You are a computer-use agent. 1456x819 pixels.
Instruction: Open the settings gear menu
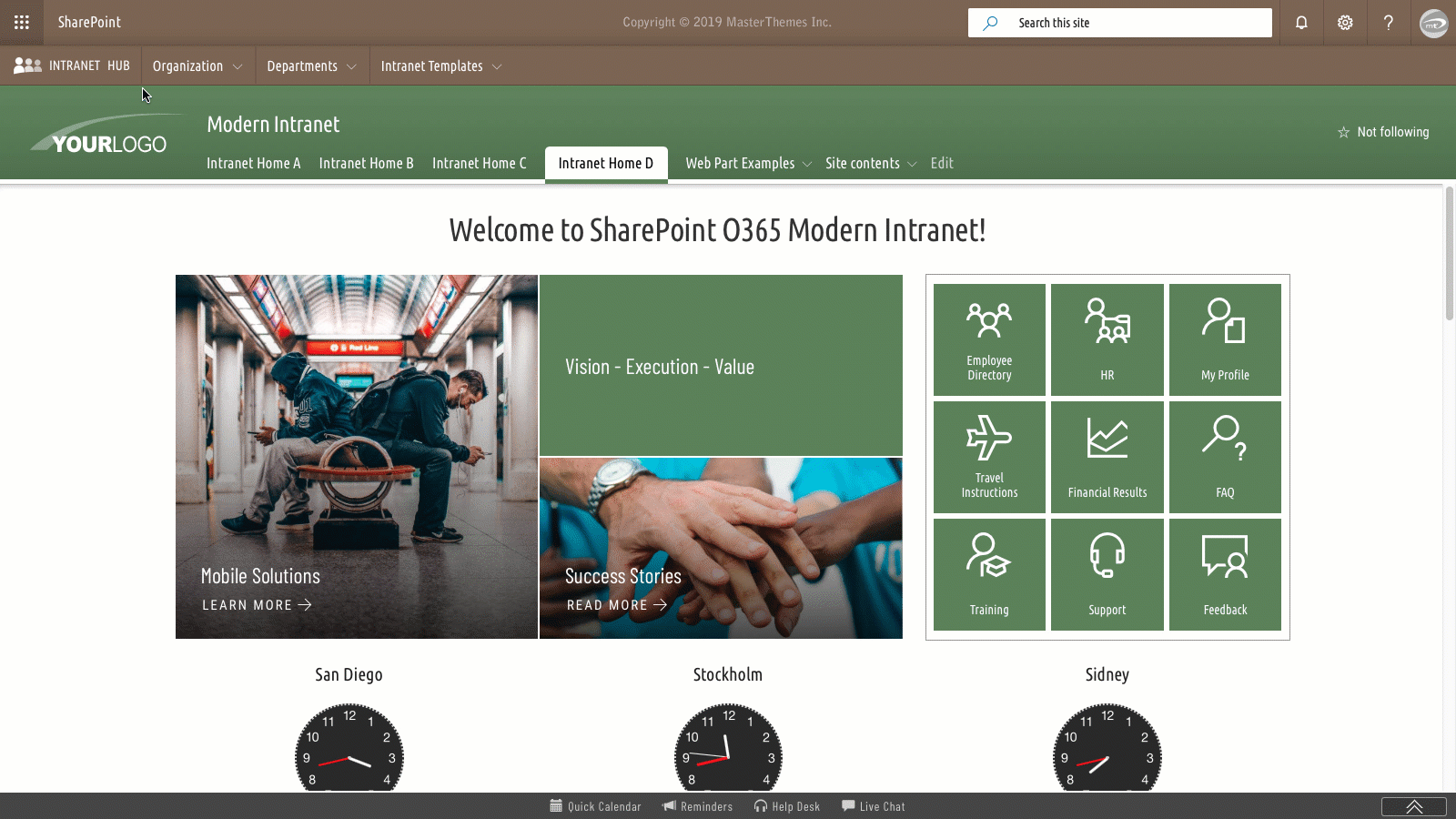click(x=1345, y=22)
